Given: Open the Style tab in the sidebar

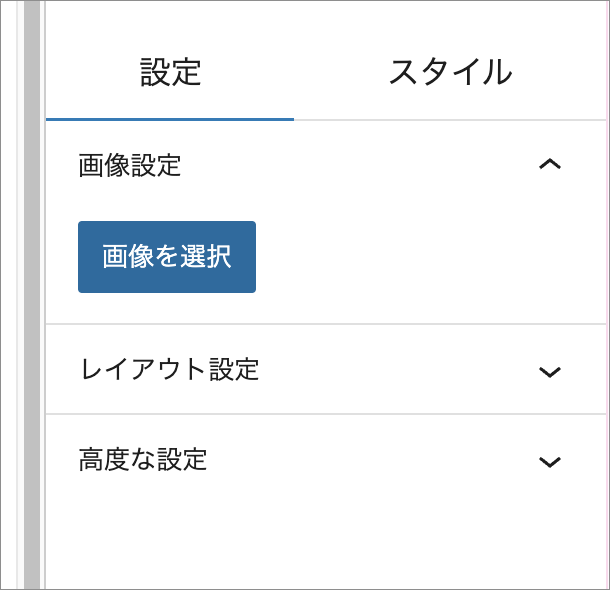Looking at the screenshot, I should 450,72.
